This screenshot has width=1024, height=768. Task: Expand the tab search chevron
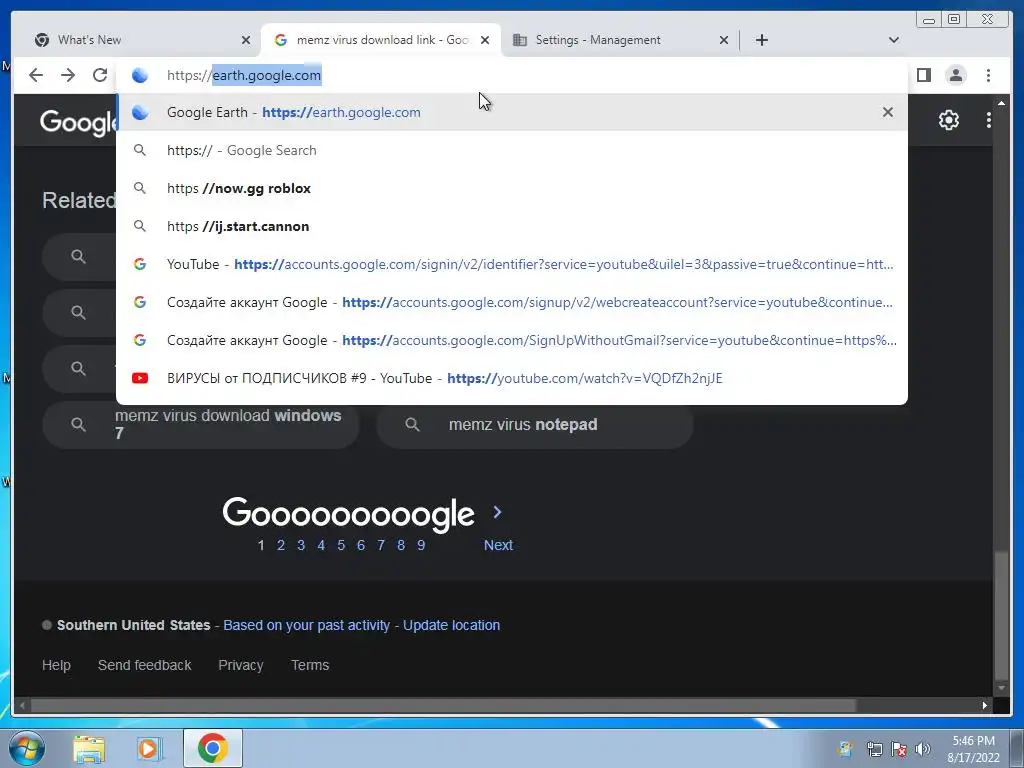click(893, 40)
